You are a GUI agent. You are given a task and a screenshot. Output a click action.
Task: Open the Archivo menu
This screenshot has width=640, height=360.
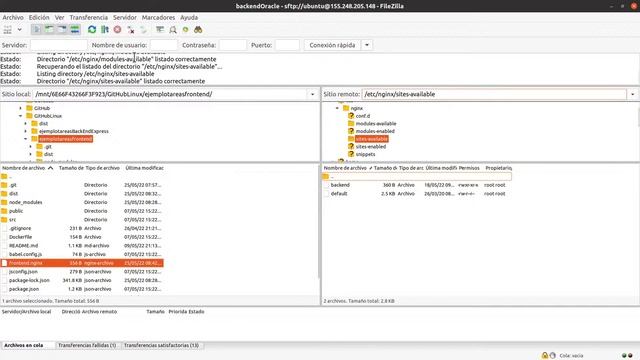tap(13, 18)
